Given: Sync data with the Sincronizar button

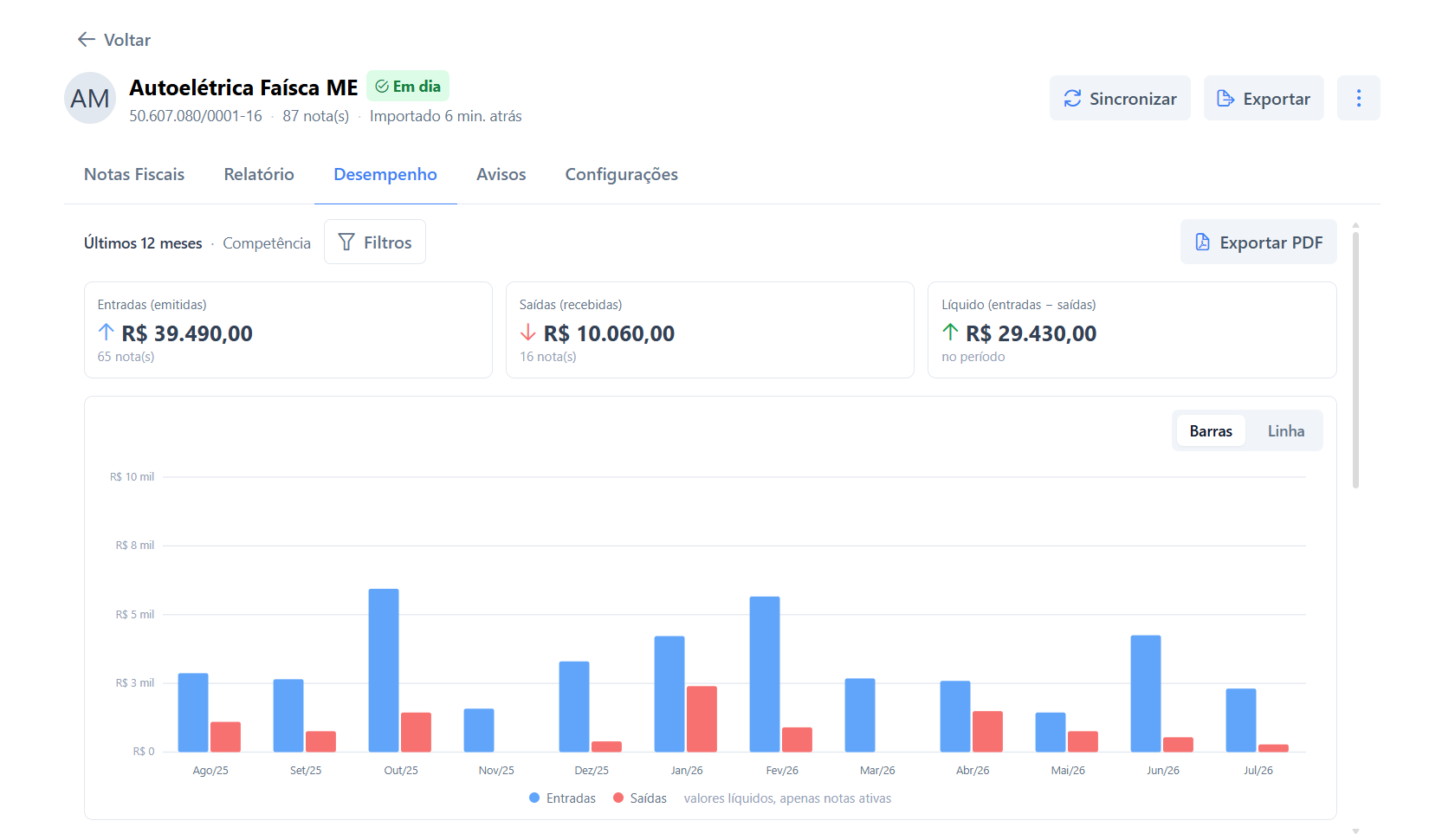Looking at the screenshot, I should [1120, 99].
